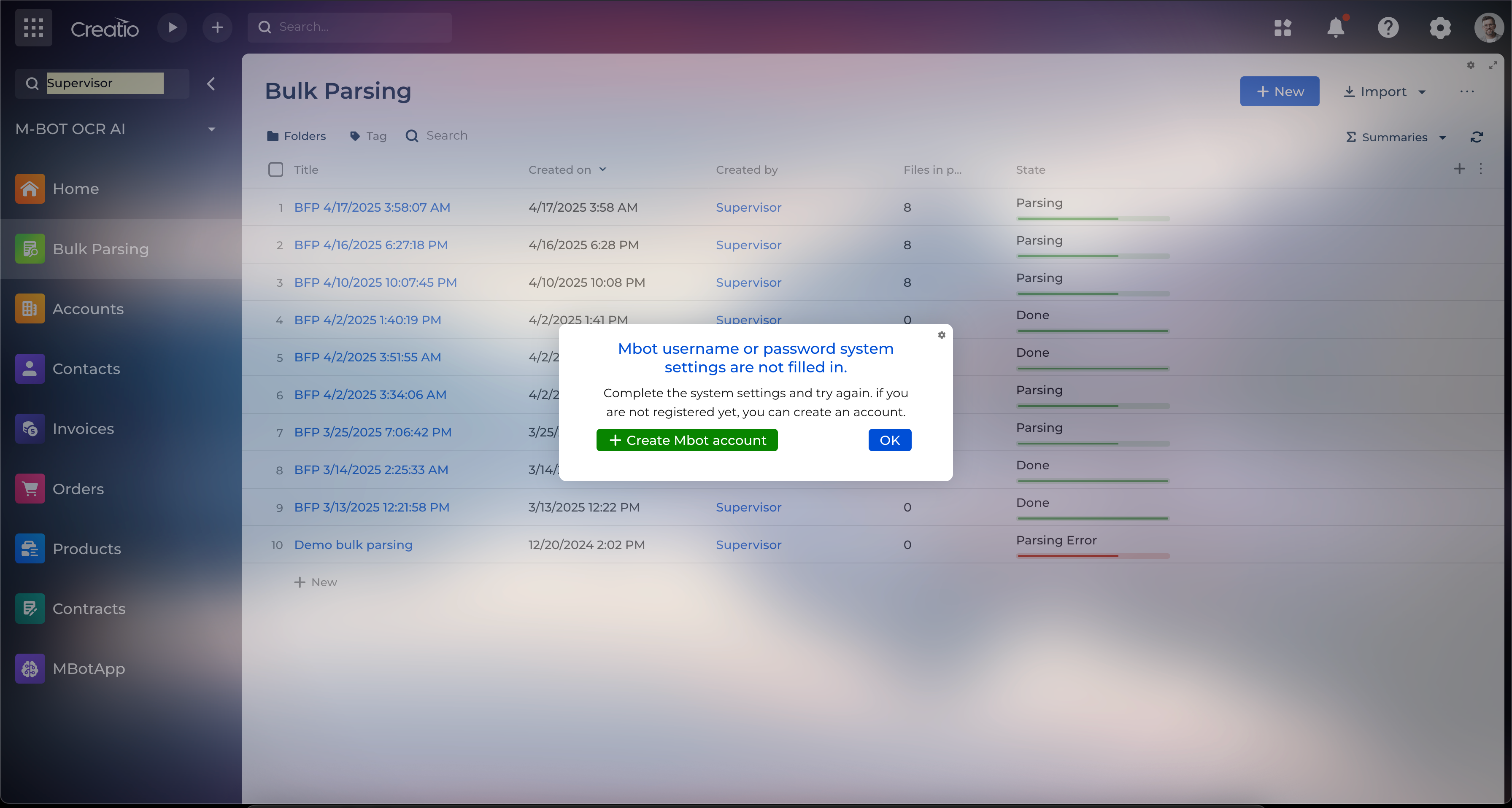
Task: Run process with the play button
Action: point(172,27)
